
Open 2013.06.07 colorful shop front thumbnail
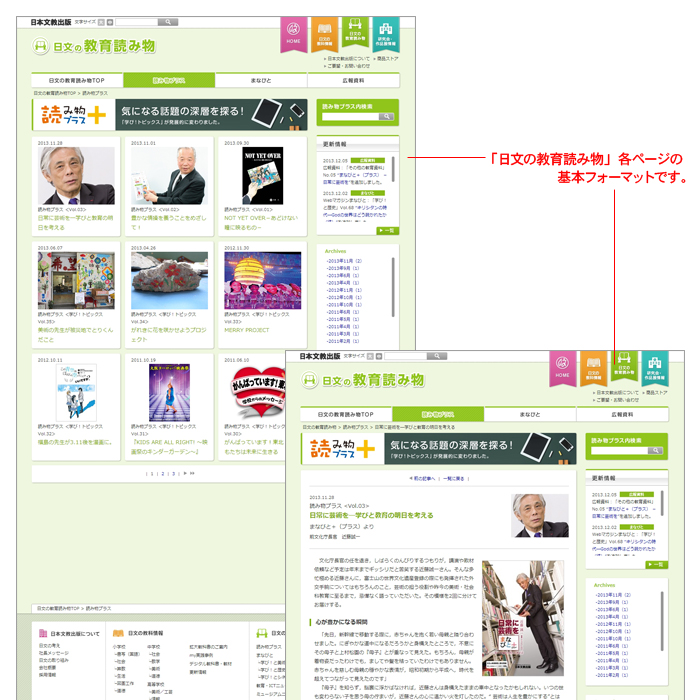[x=76, y=280]
